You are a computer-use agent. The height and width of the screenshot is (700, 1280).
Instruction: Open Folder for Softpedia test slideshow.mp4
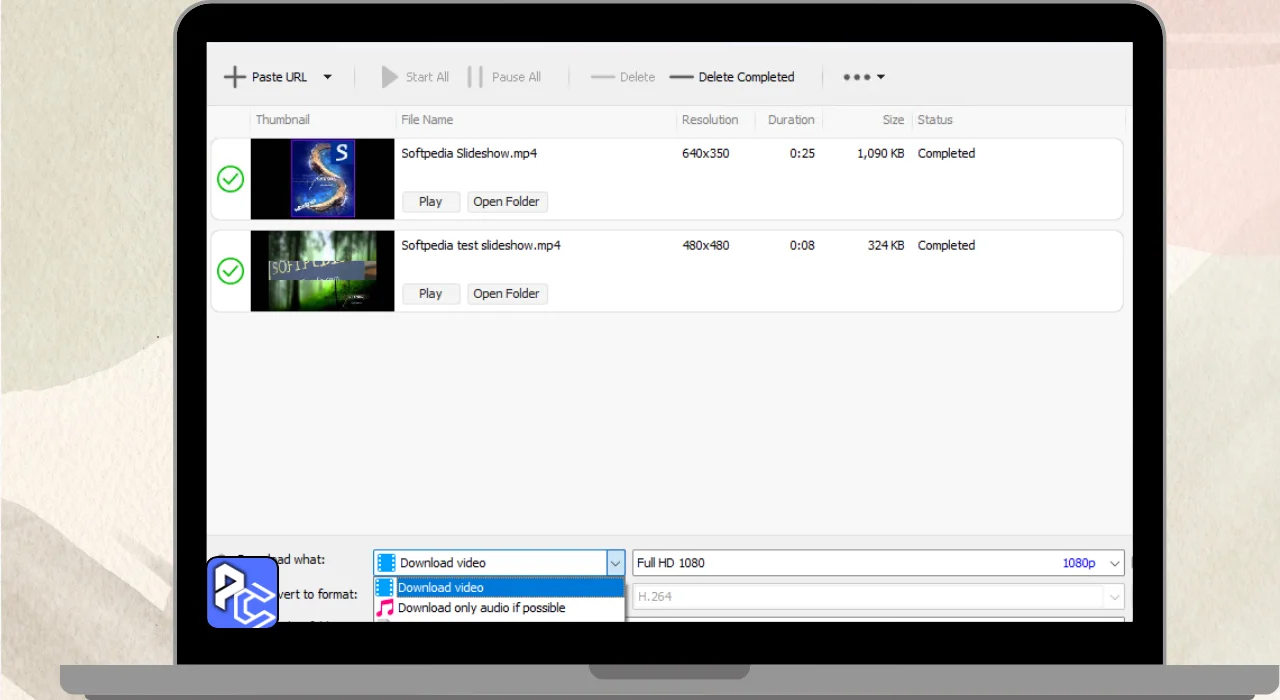507,294
